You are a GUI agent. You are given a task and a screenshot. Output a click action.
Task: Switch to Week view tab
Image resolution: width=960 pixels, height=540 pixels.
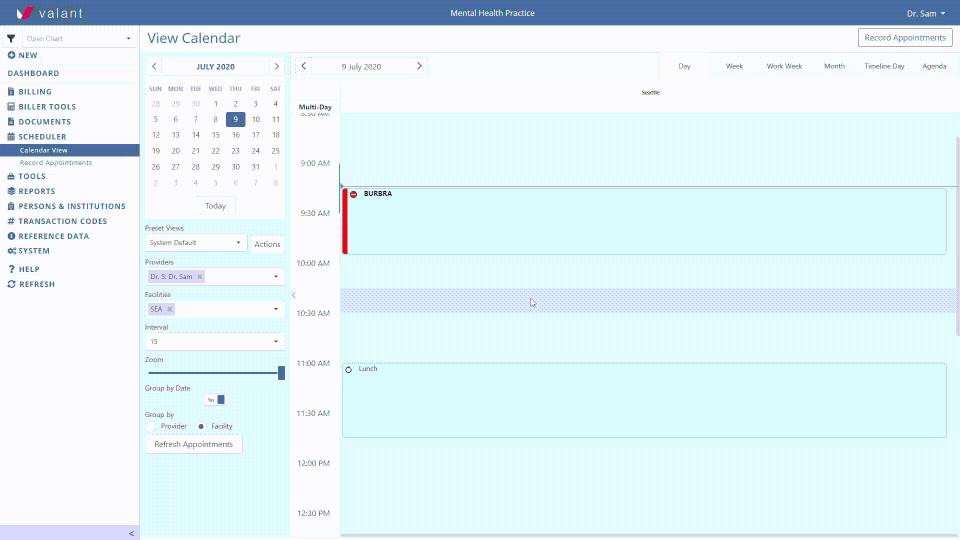[734, 66]
